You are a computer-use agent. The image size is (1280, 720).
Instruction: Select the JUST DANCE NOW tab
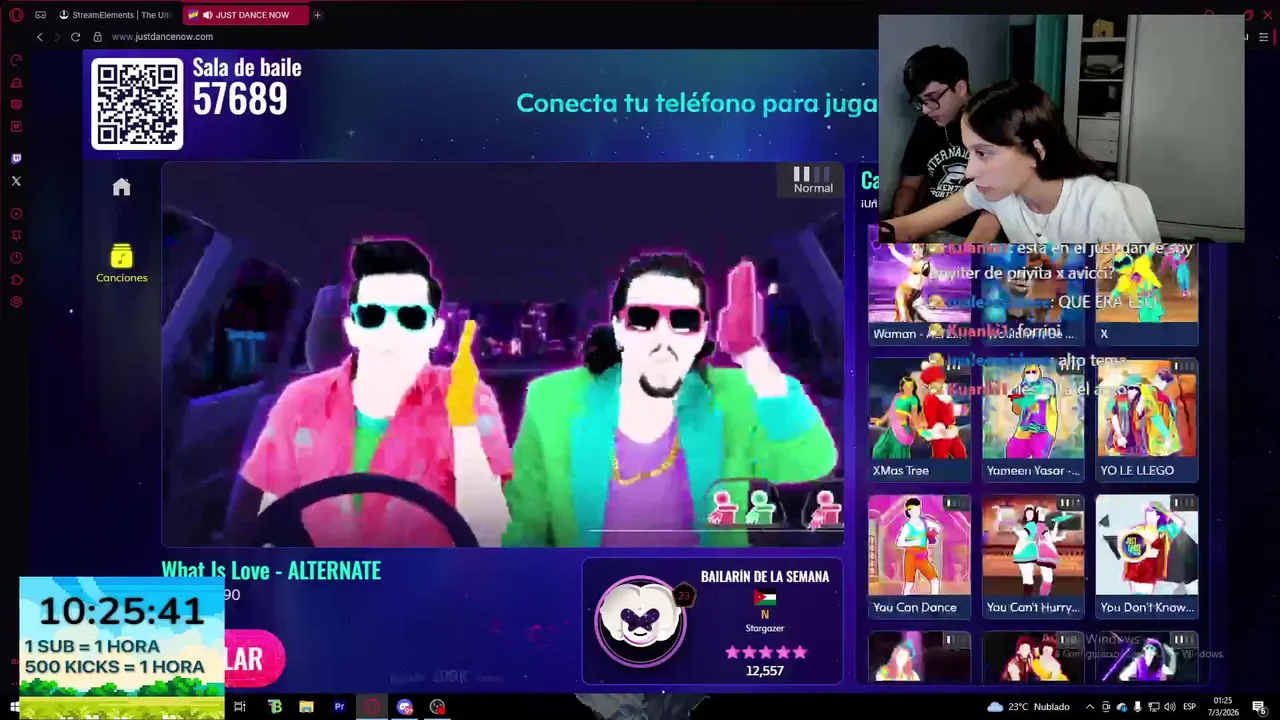point(245,15)
